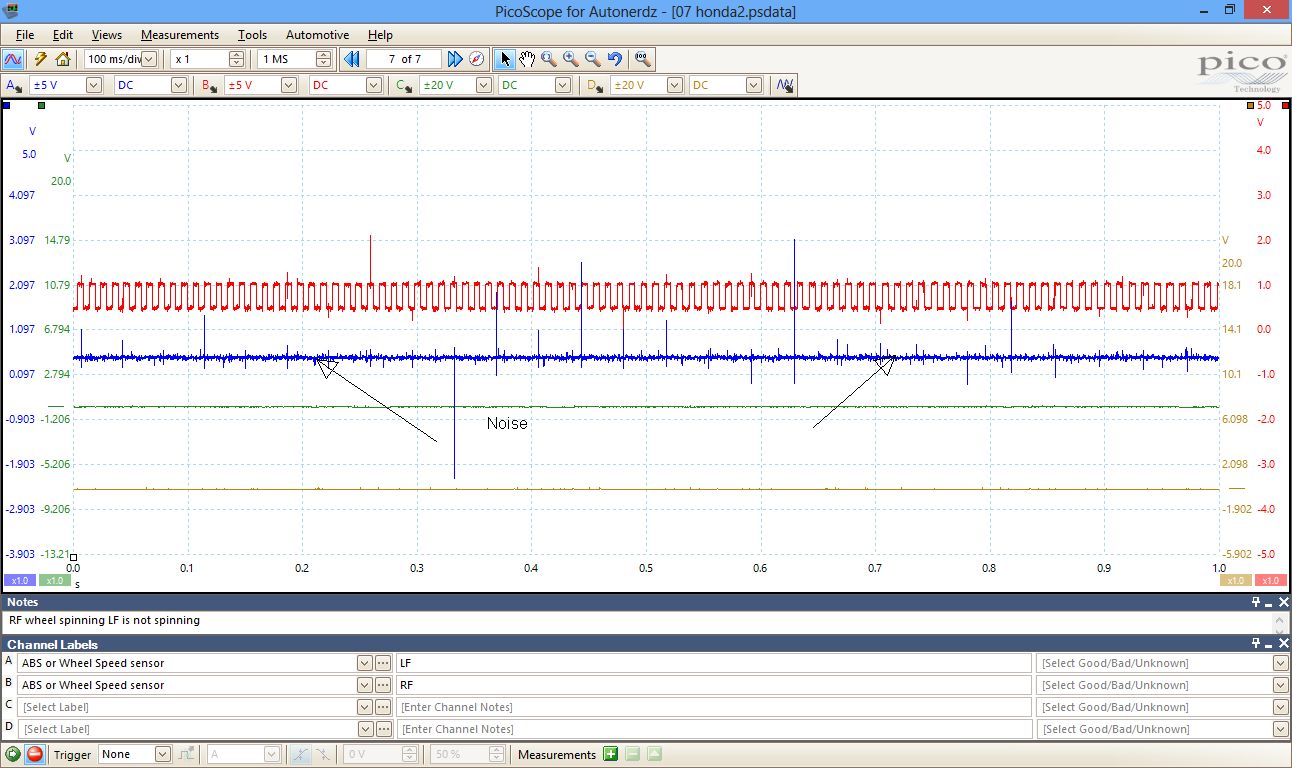Open channel D ±20 V range dropdown
The height and width of the screenshot is (768, 1292).
[675, 86]
